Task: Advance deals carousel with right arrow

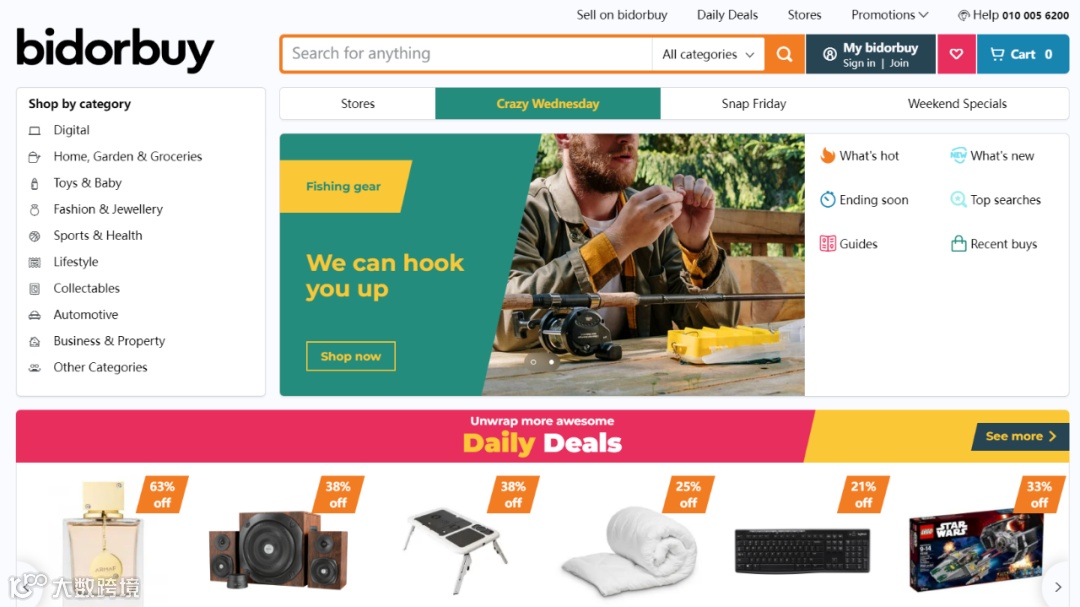Action: 1057,587
